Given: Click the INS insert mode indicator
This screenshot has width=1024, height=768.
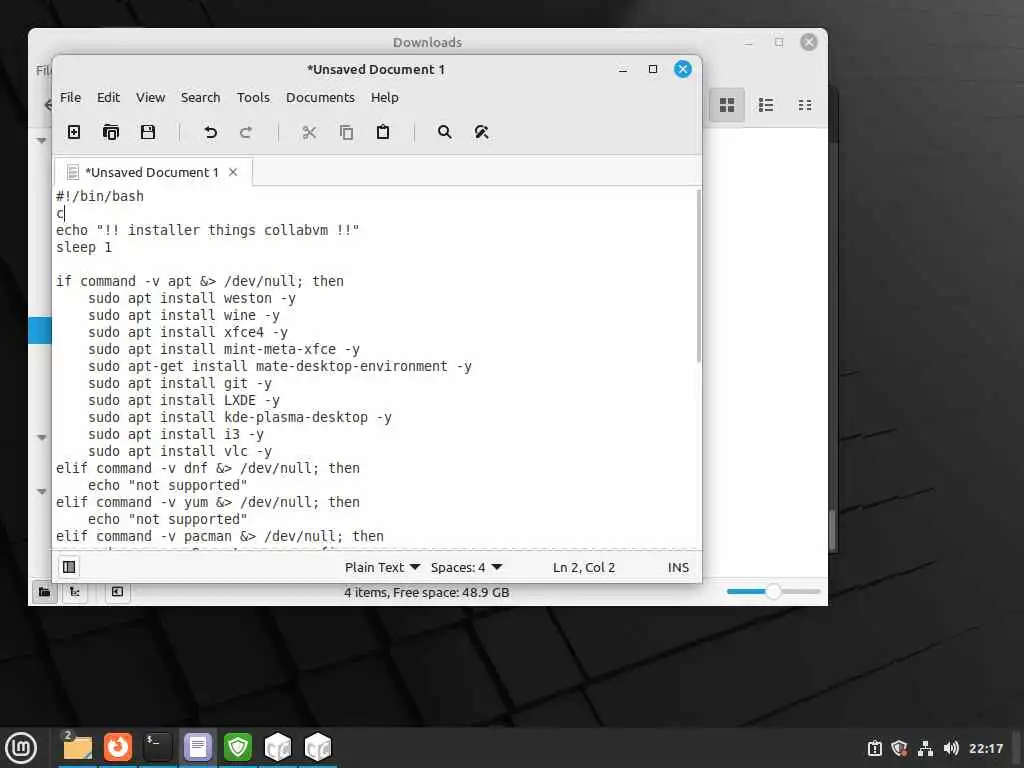Looking at the screenshot, I should click(x=678, y=568).
